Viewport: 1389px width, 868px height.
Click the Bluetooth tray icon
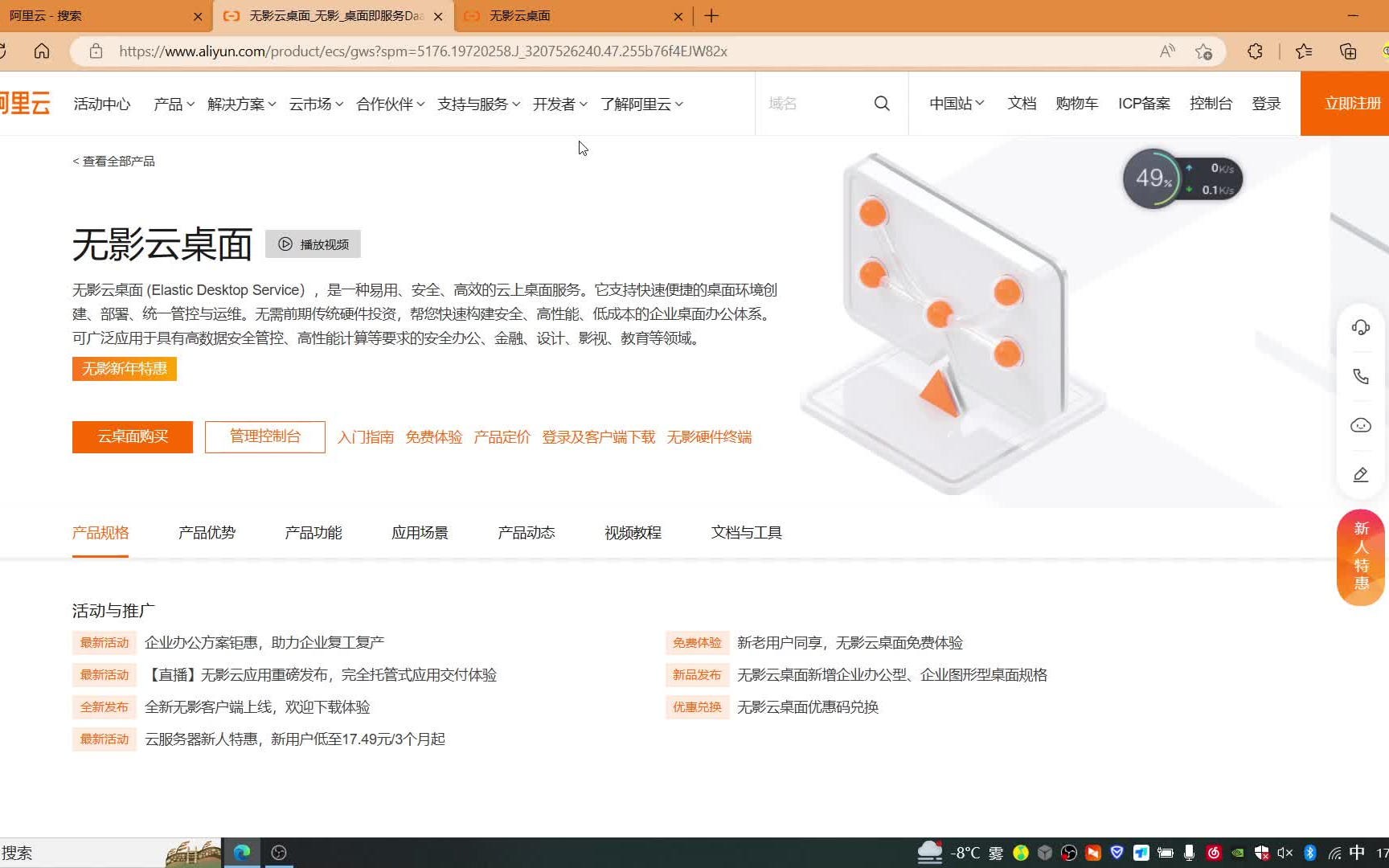click(x=1309, y=853)
